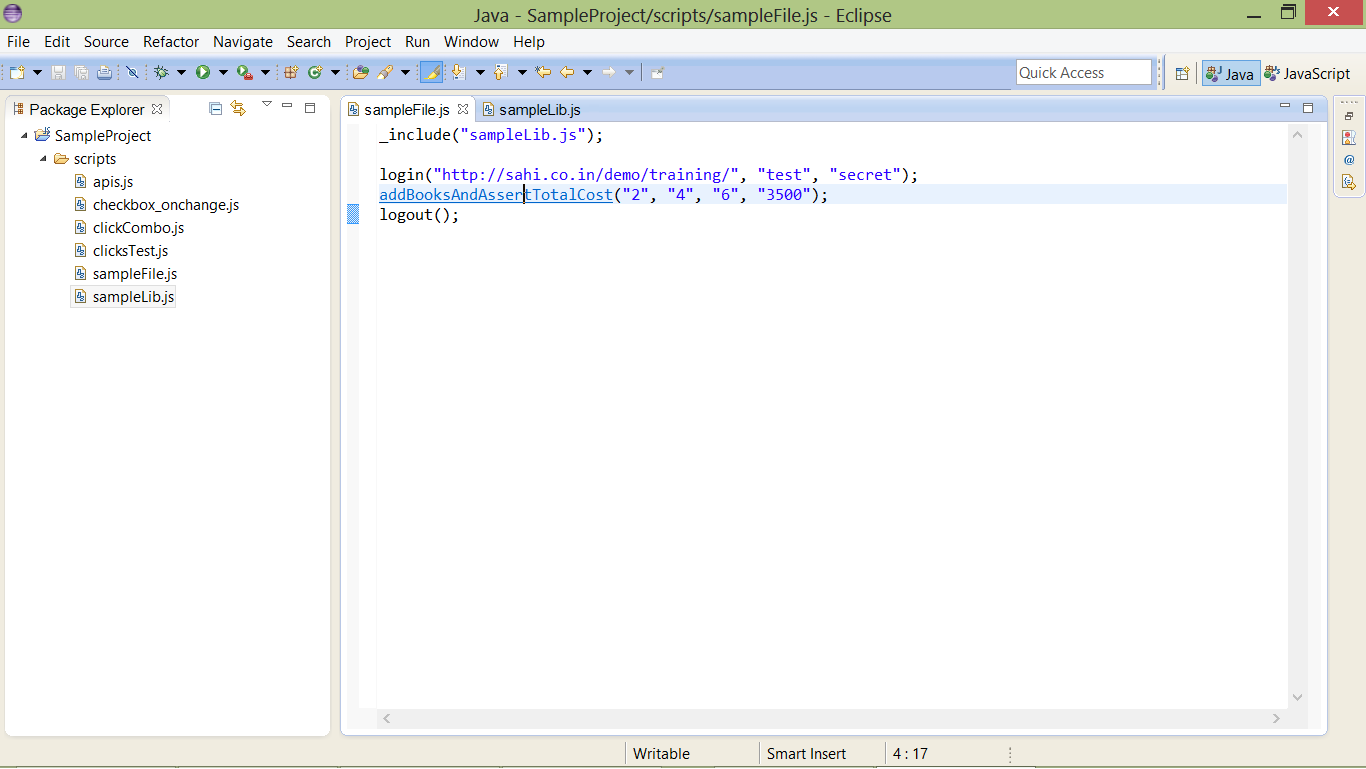Viewport: 1366px width, 769px height.
Task: Collapse the scripts folder in Package Explorer
Action: pyautogui.click(x=43, y=158)
